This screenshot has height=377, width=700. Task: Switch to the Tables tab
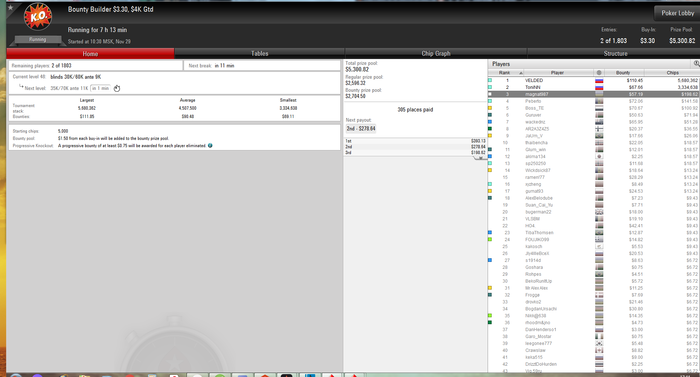coord(259,54)
